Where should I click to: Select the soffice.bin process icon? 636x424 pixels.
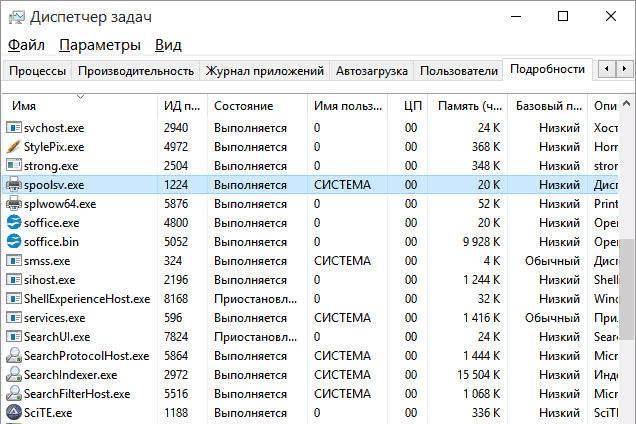click(x=14, y=242)
